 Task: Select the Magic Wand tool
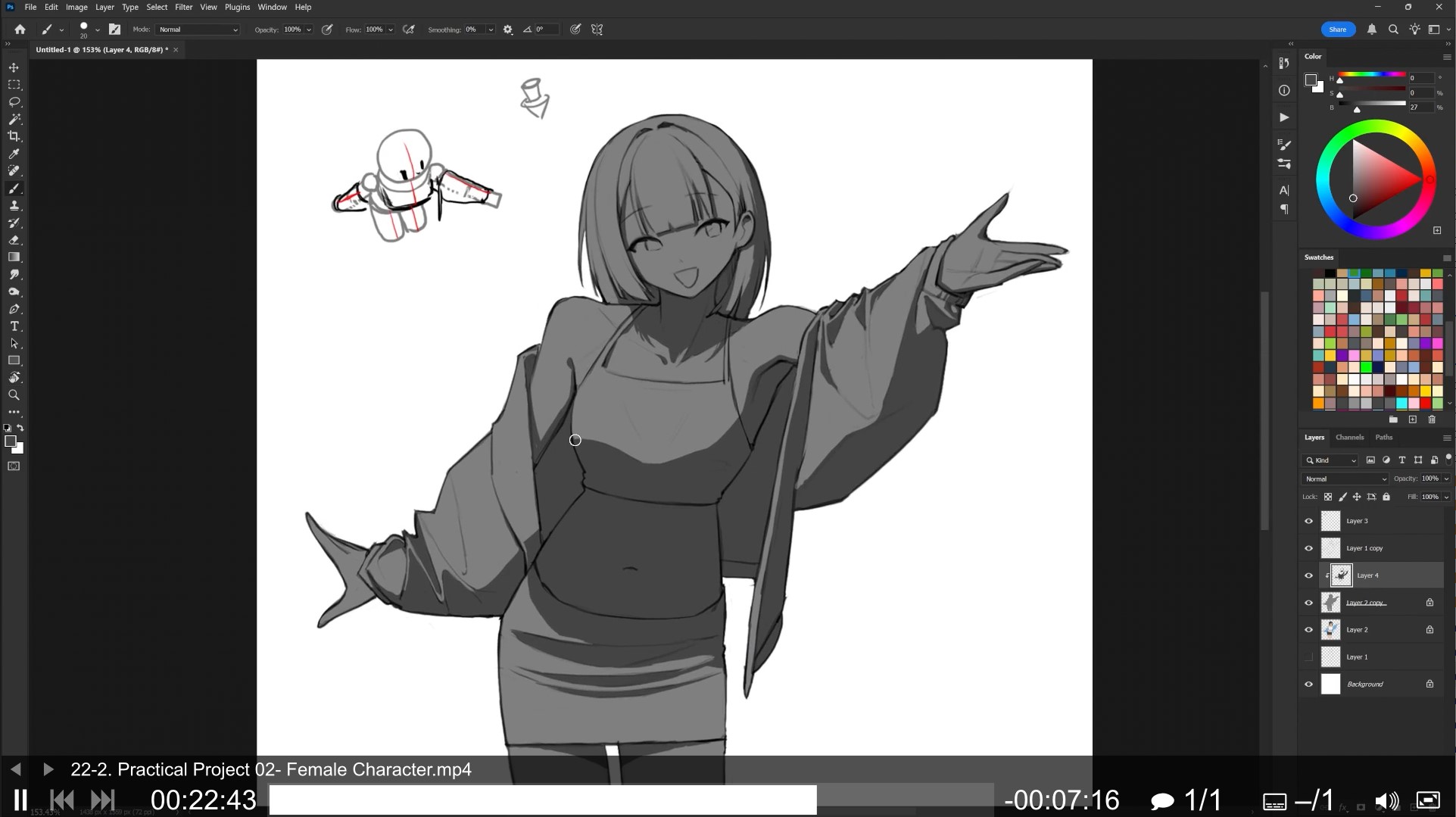click(14, 120)
